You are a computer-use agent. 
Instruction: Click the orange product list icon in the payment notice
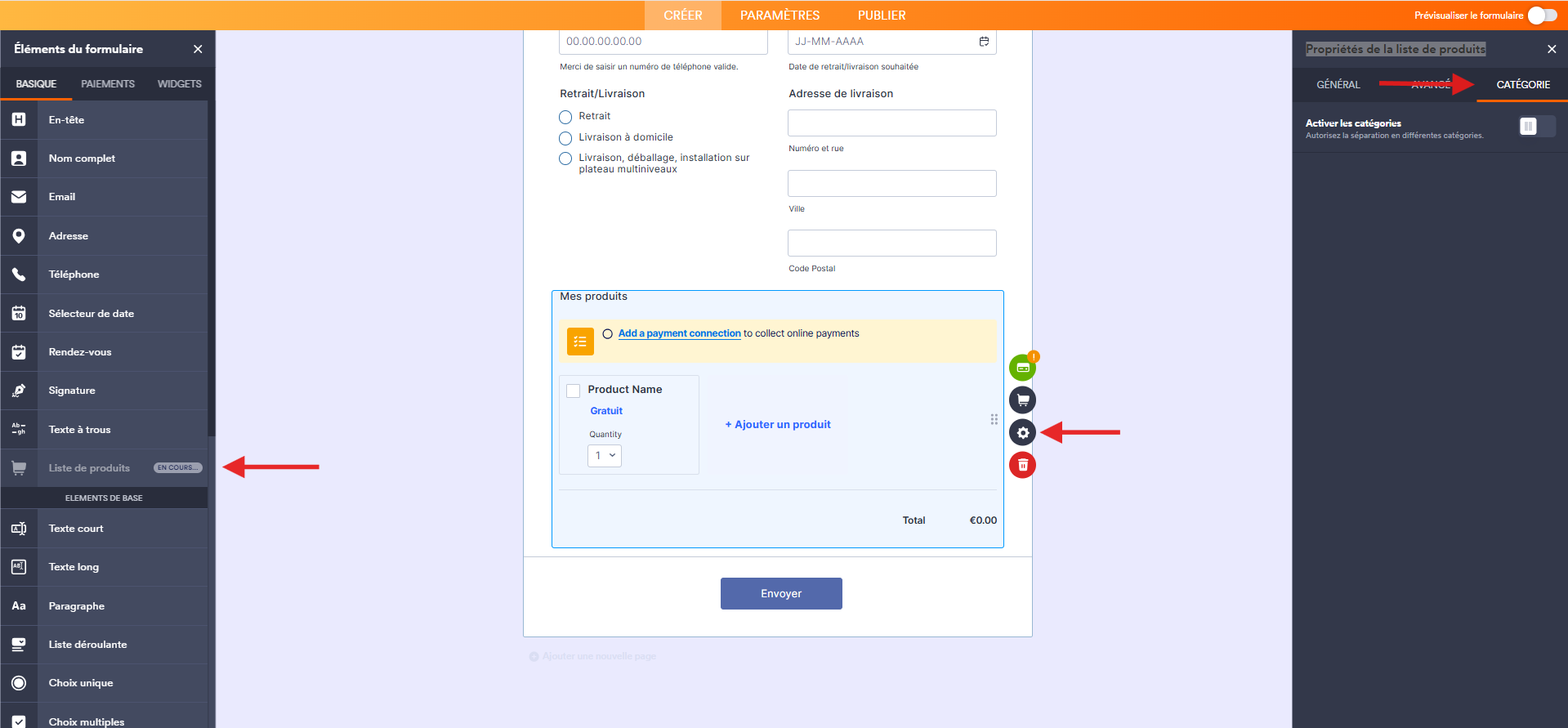(580, 342)
